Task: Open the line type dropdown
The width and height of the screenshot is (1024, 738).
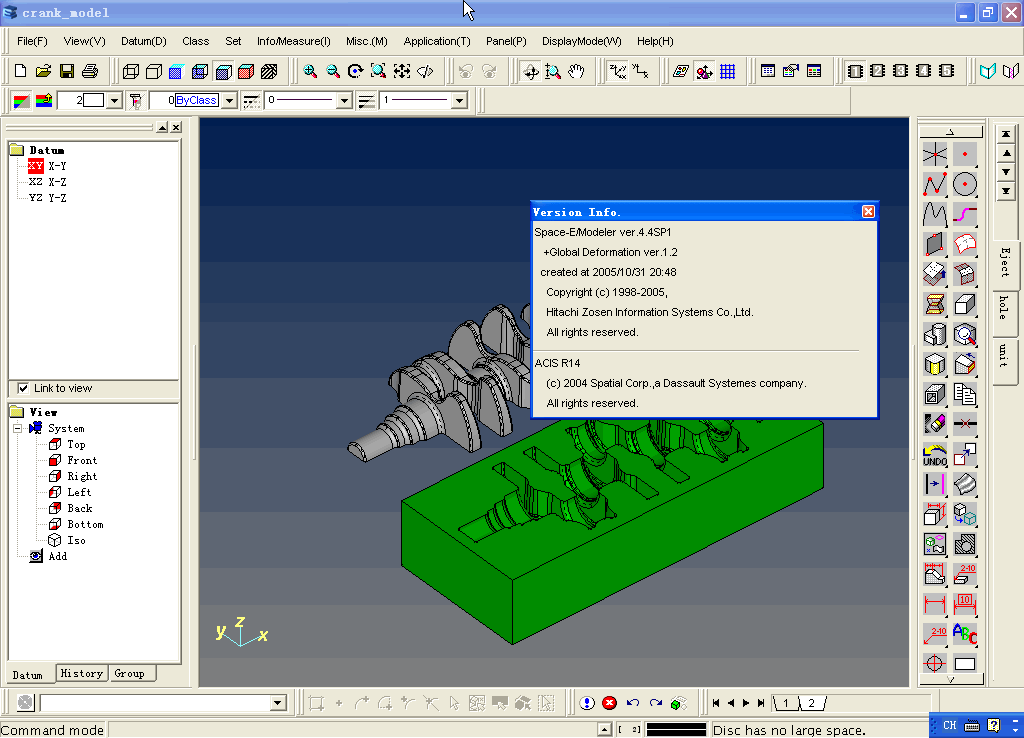Action: click(x=344, y=101)
